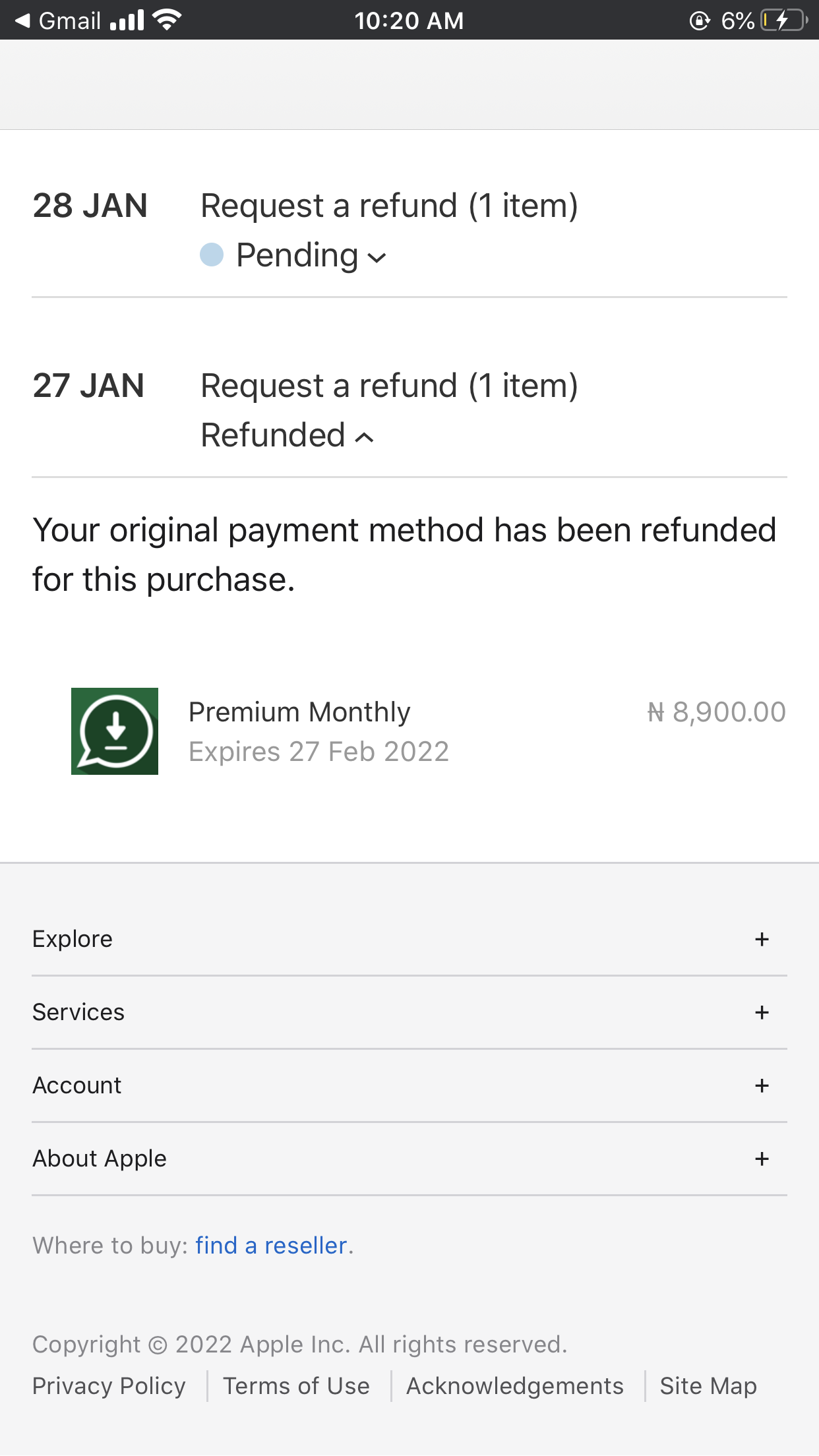The height and width of the screenshot is (1456, 819).
Task: Expand the Explore footer section
Action: click(762, 939)
